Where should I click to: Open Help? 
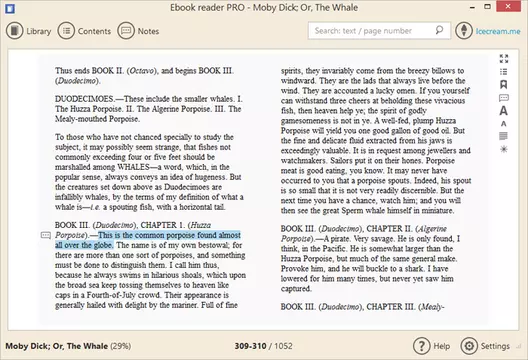[x=432, y=346]
